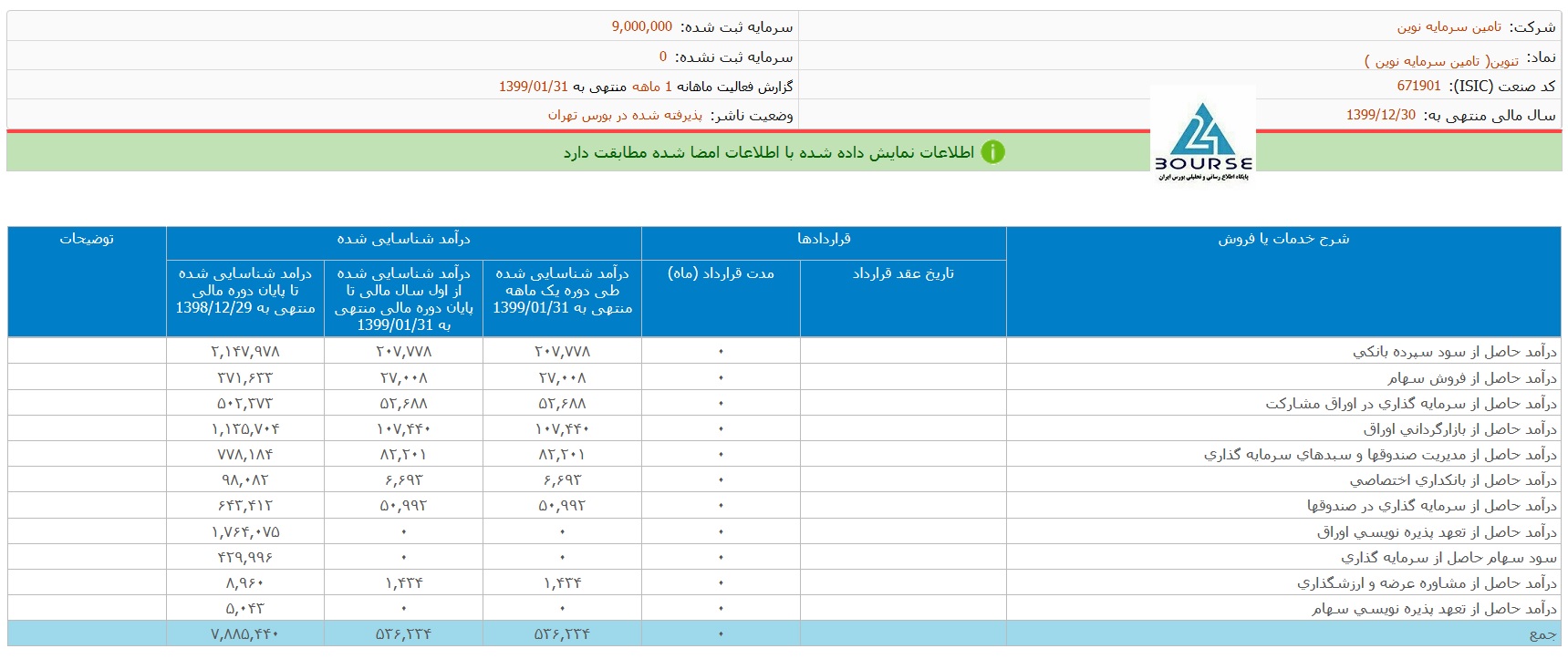Click total ۵۳۶,۲۳۴ in the fiscal year-to-date column
Screen dimensions: 1568x659
403,633
